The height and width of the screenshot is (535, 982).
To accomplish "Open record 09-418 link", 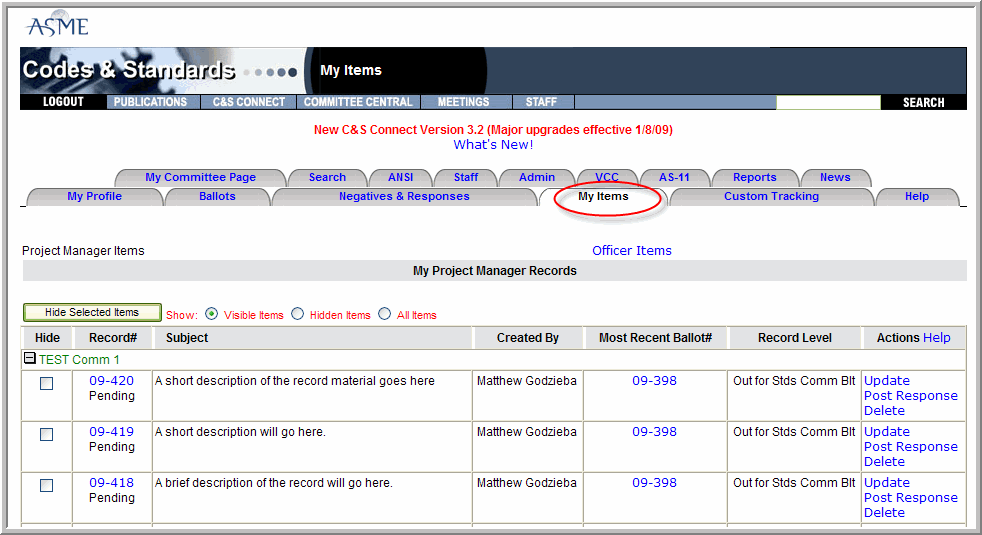I will pyautogui.click(x=111, y=482).
